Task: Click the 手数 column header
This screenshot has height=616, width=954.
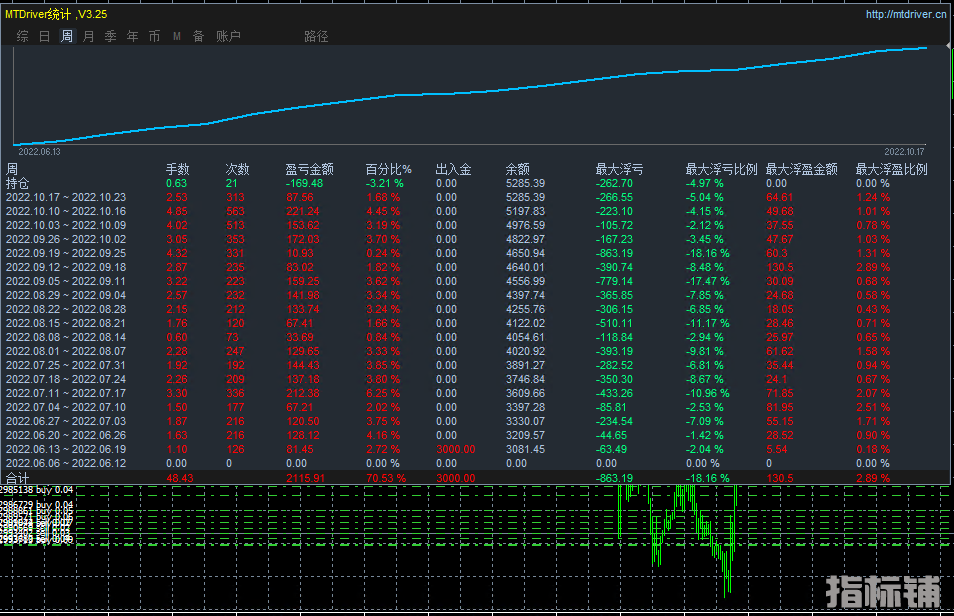Action: click(177, 169)
